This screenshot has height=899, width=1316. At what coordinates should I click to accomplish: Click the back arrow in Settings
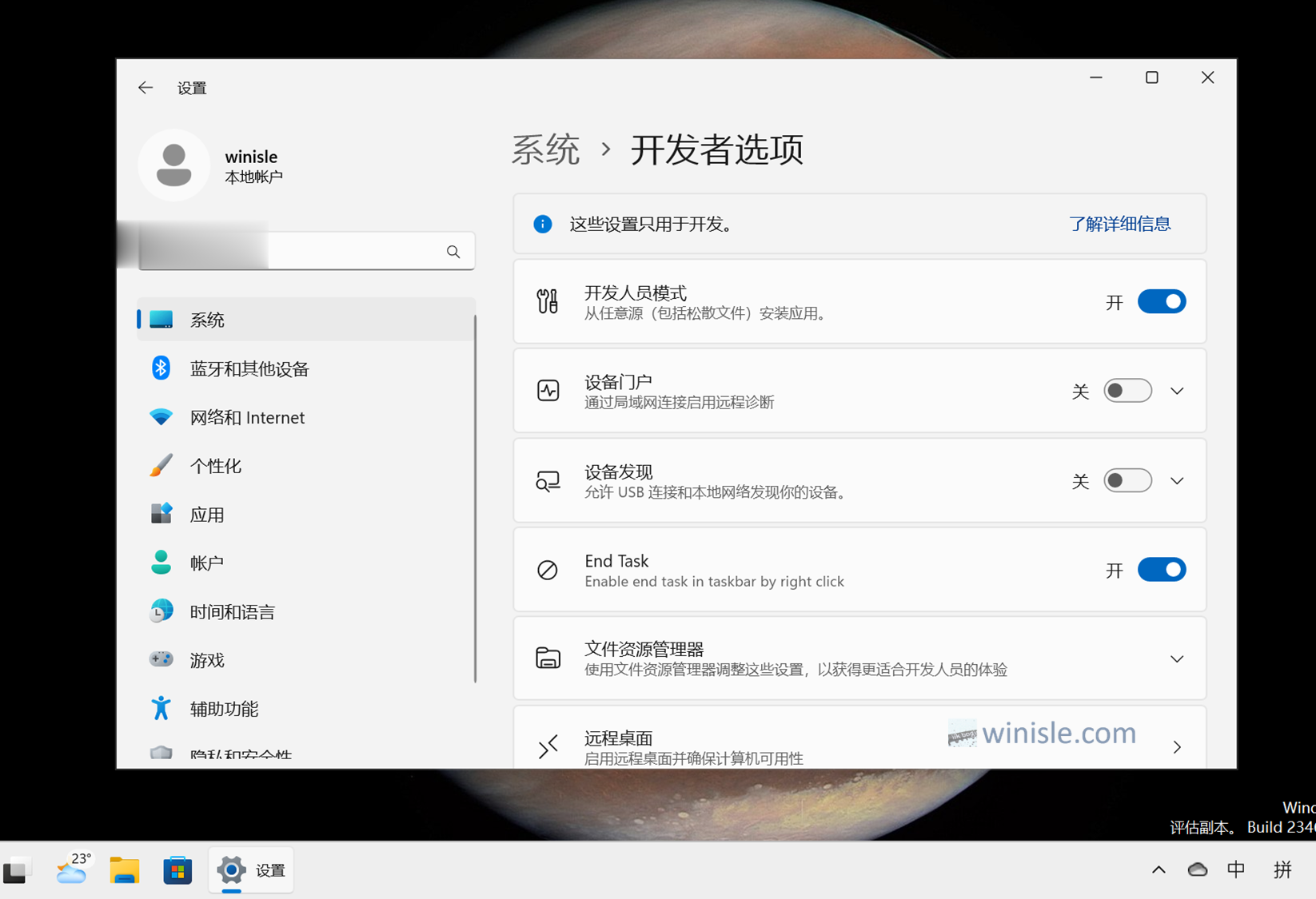(145, 87)
